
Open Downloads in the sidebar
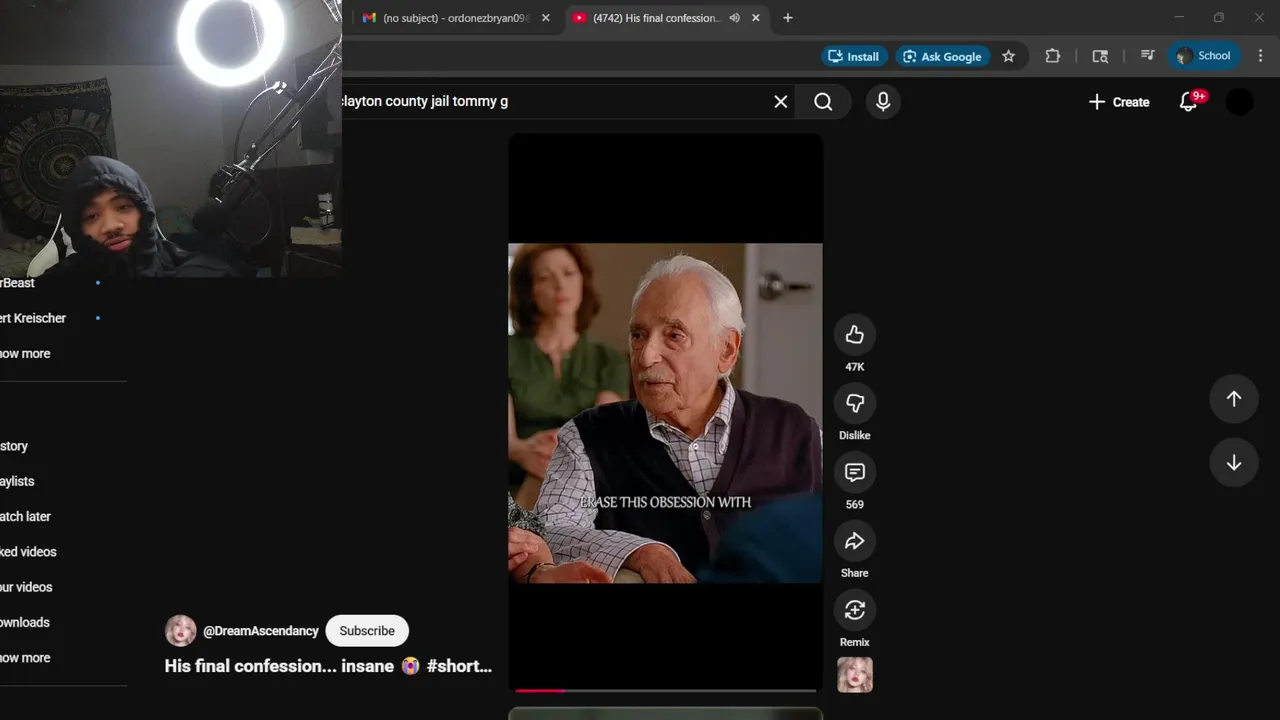coord(25,622)
